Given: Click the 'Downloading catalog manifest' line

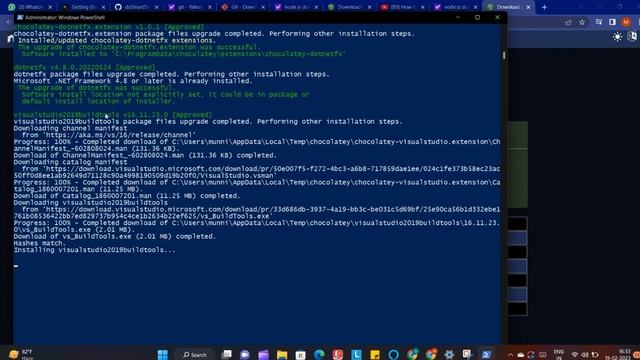Looking at the screenshot, I should [x=70, y=162].
